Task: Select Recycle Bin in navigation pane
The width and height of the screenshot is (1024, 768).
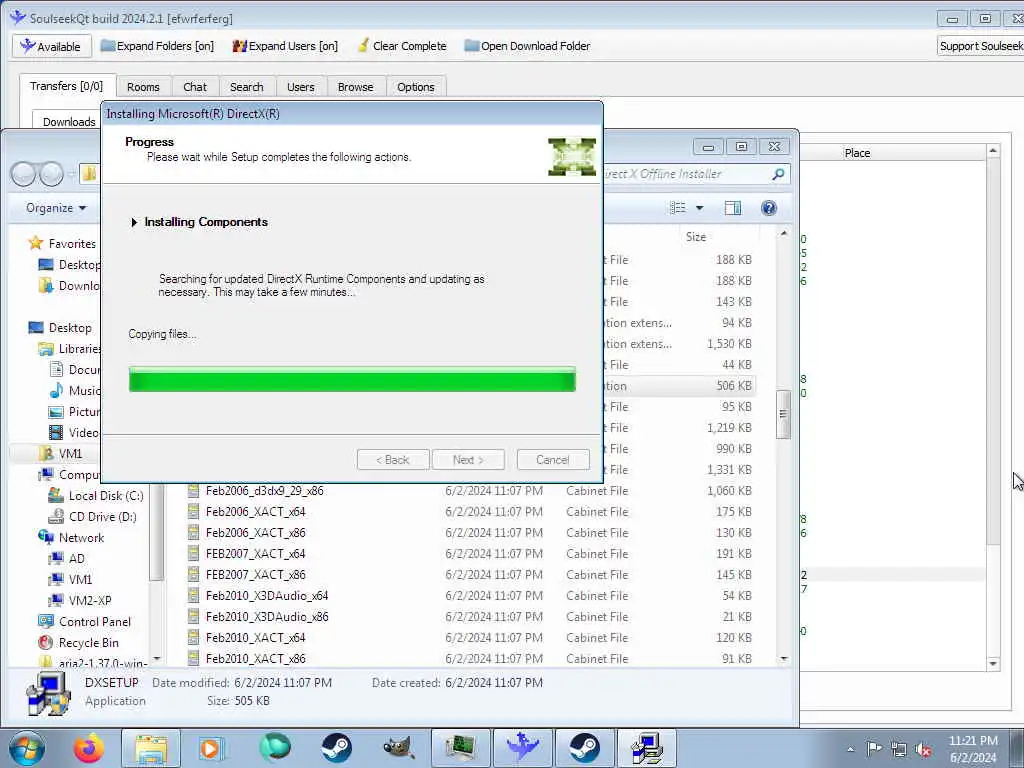Action: 79,643
